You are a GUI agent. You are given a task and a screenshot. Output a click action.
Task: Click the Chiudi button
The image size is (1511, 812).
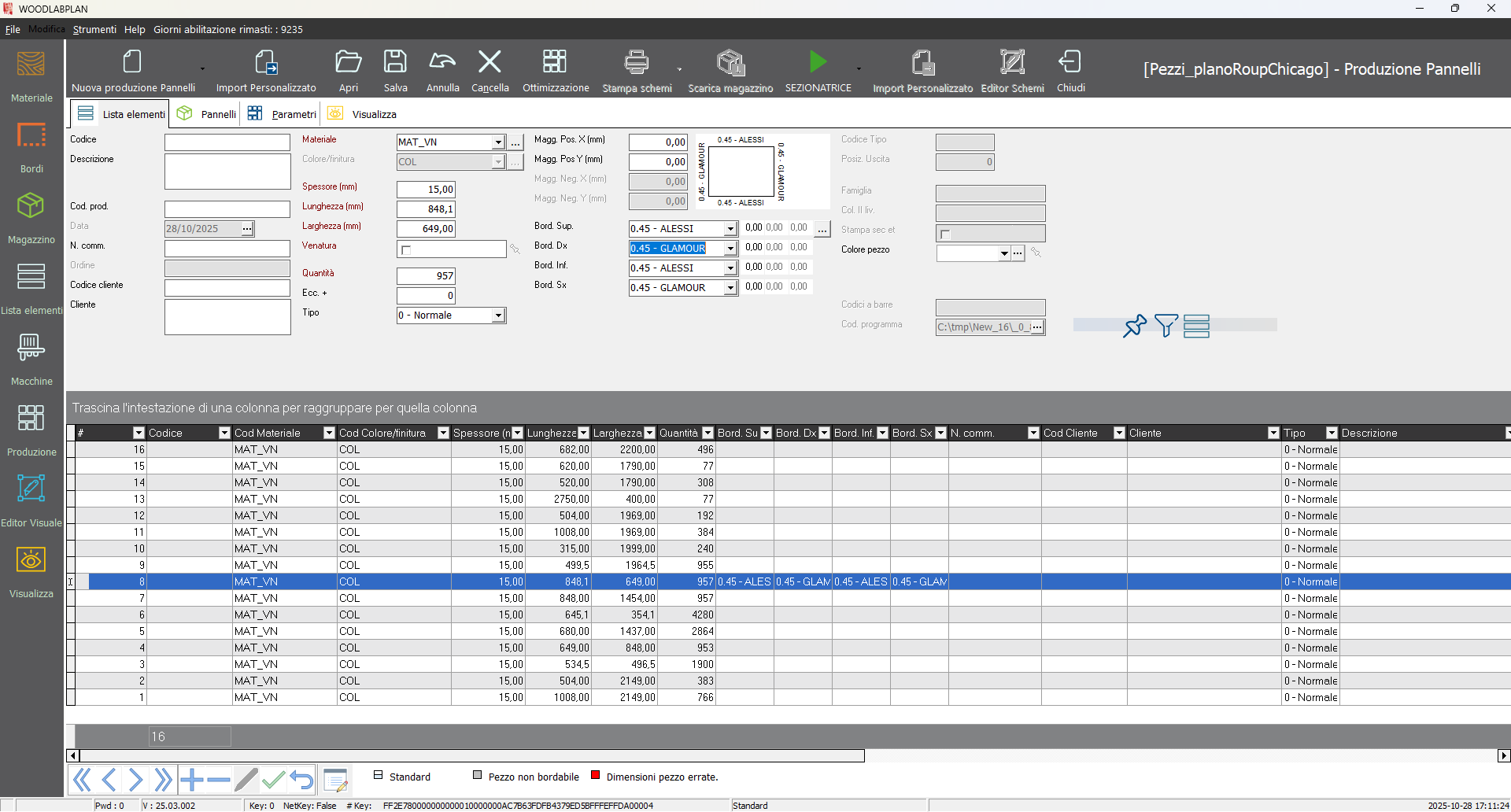tap(1070, 71)
